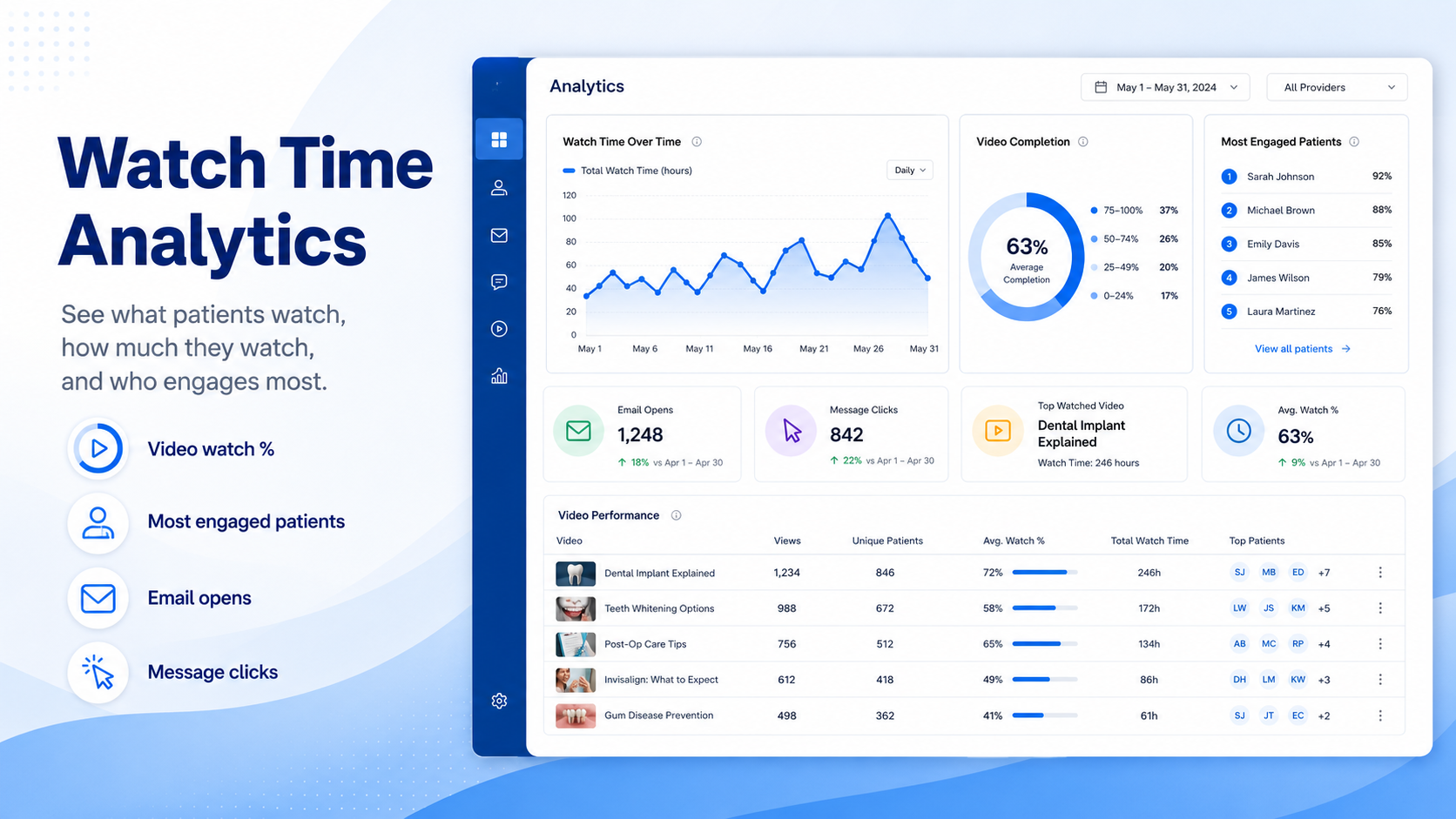Open the videos play icon in sidebar
The height and width of the screenshot is (819, 1456).
coord(499,329)
